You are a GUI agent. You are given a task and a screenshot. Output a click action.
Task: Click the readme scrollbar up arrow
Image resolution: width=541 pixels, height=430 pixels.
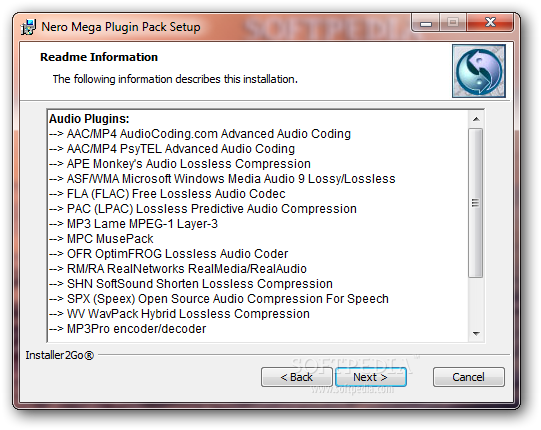pos(476,119)
